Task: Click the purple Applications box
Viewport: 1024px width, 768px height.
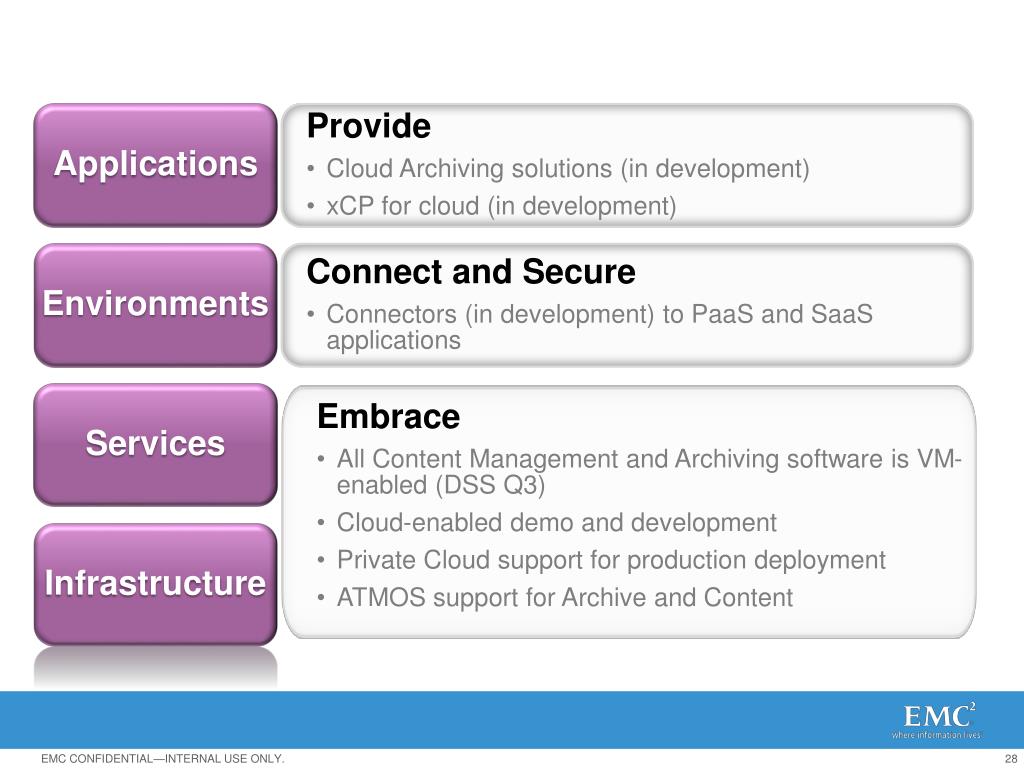Action: (155, 165)
